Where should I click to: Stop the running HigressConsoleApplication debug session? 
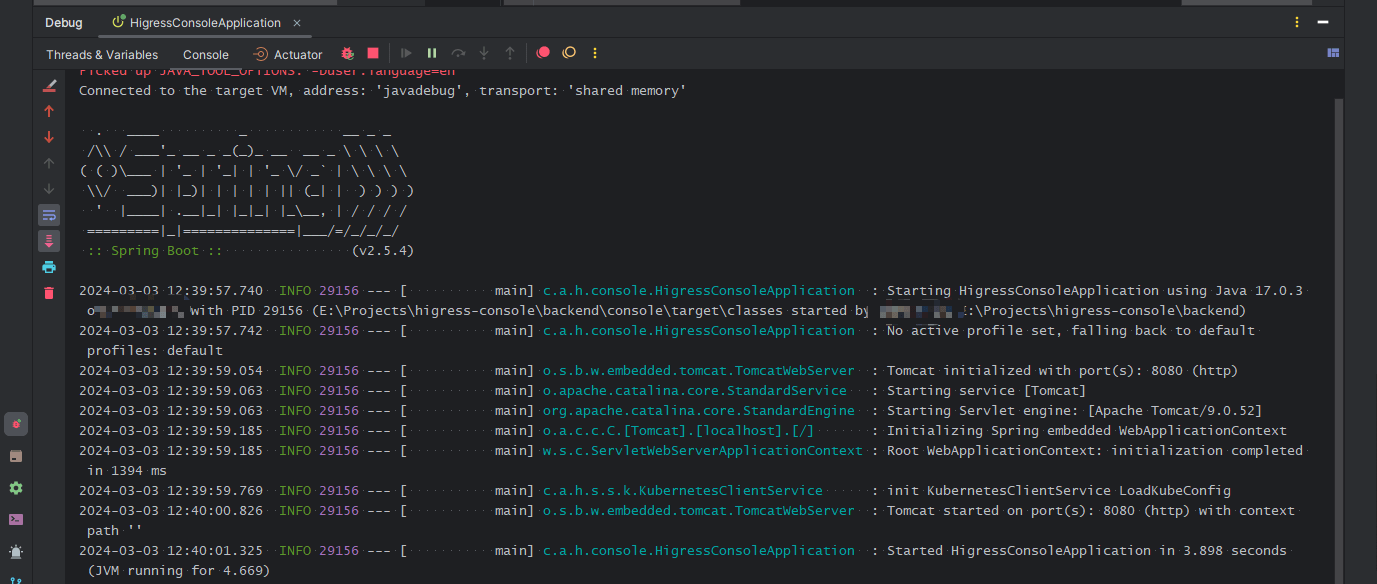click(373, 54)
